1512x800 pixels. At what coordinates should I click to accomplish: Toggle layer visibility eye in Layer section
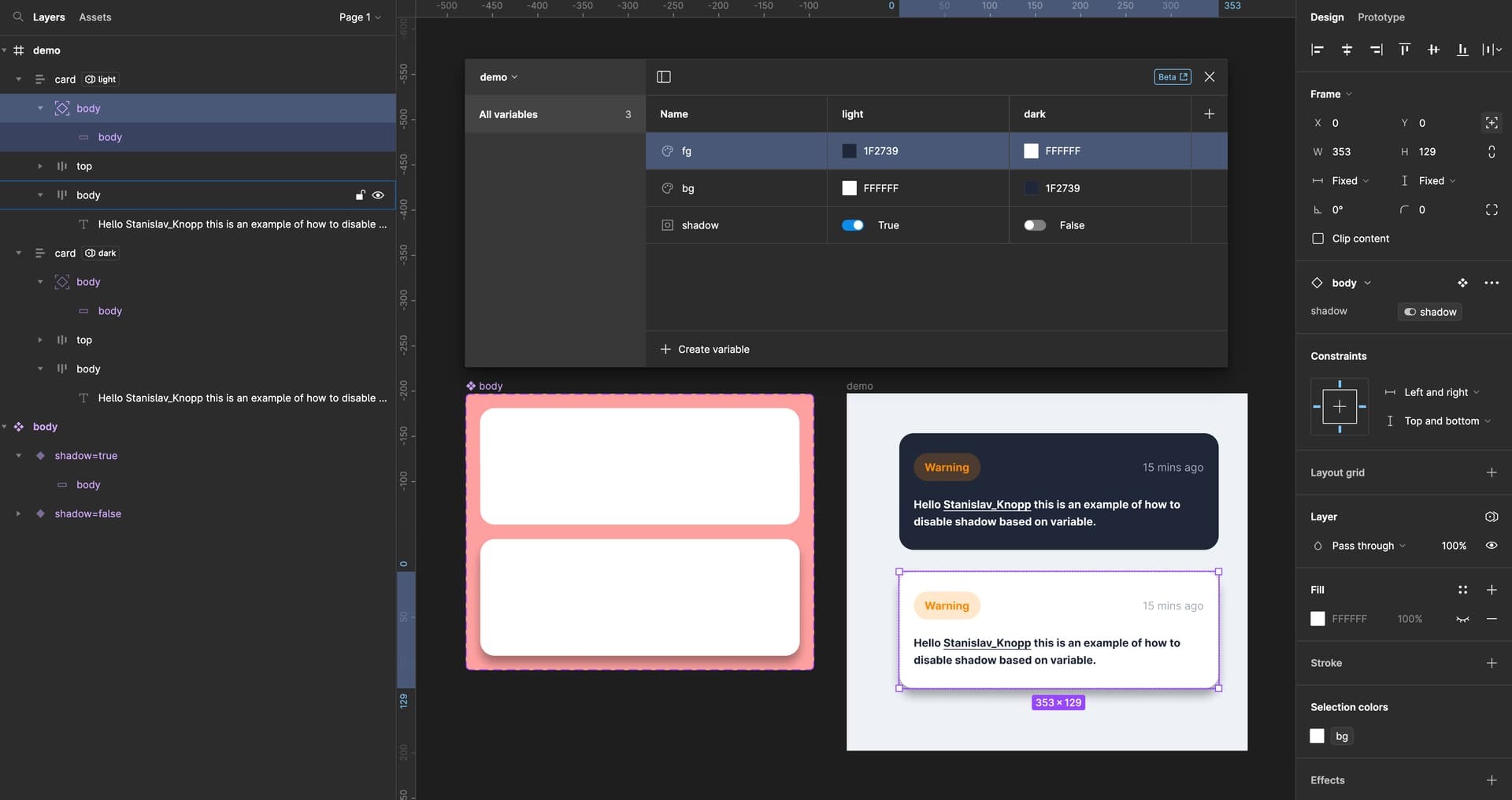pos(1492,546)
